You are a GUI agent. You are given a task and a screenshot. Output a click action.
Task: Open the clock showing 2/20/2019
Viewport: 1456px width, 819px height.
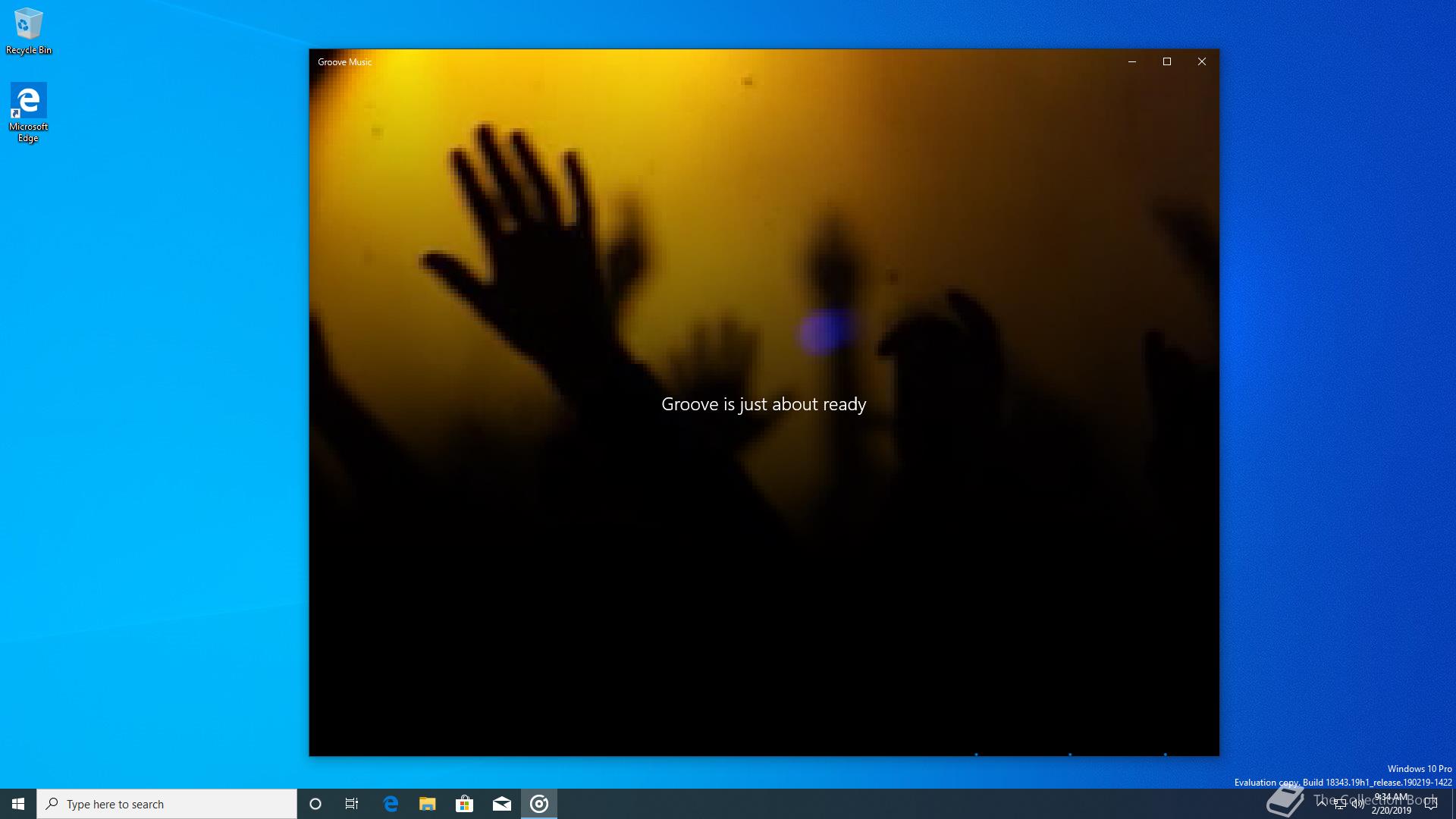pos(1391,804)
